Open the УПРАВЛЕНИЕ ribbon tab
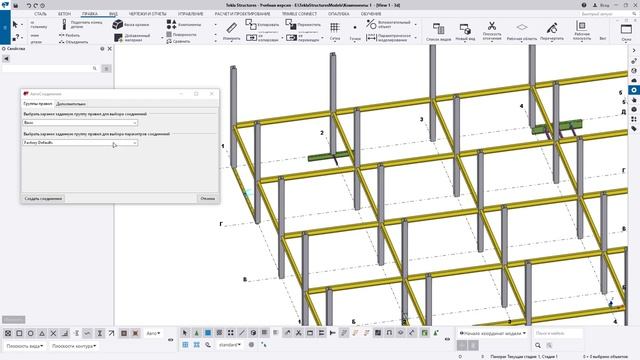 pyautogui.click(x=191, y=14)
